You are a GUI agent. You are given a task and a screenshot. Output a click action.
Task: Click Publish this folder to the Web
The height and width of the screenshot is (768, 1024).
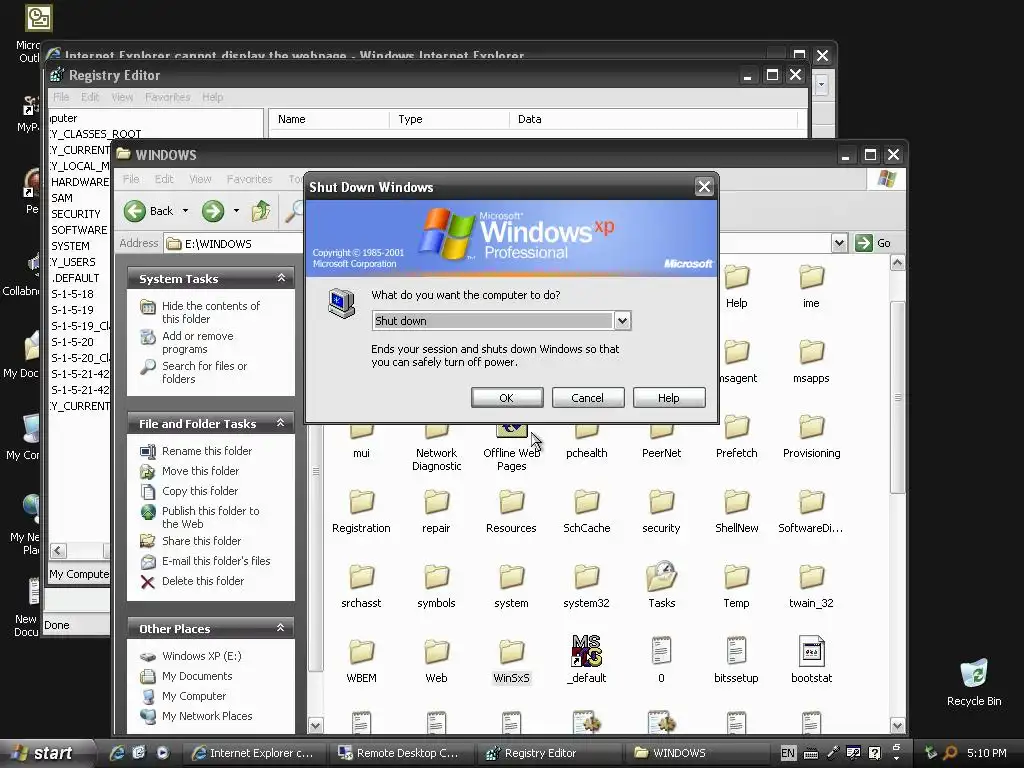[210, 517]
